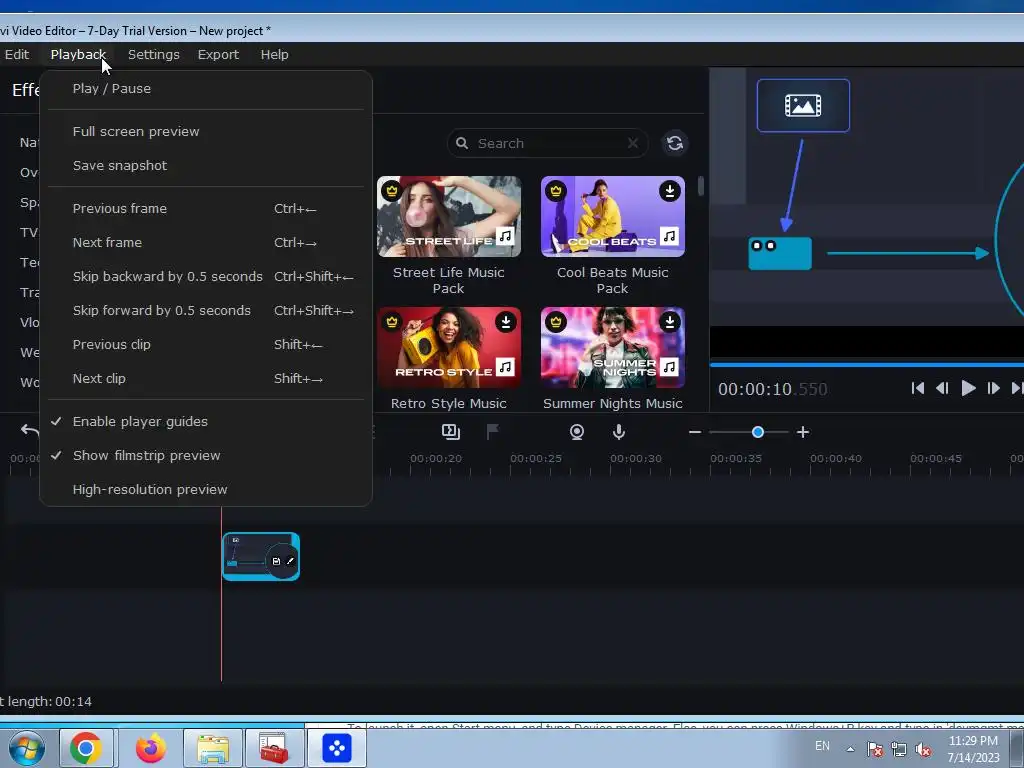Click music note icon on Street Life pack
This screenshot has height=768, width=1024.
coord(505,236)
